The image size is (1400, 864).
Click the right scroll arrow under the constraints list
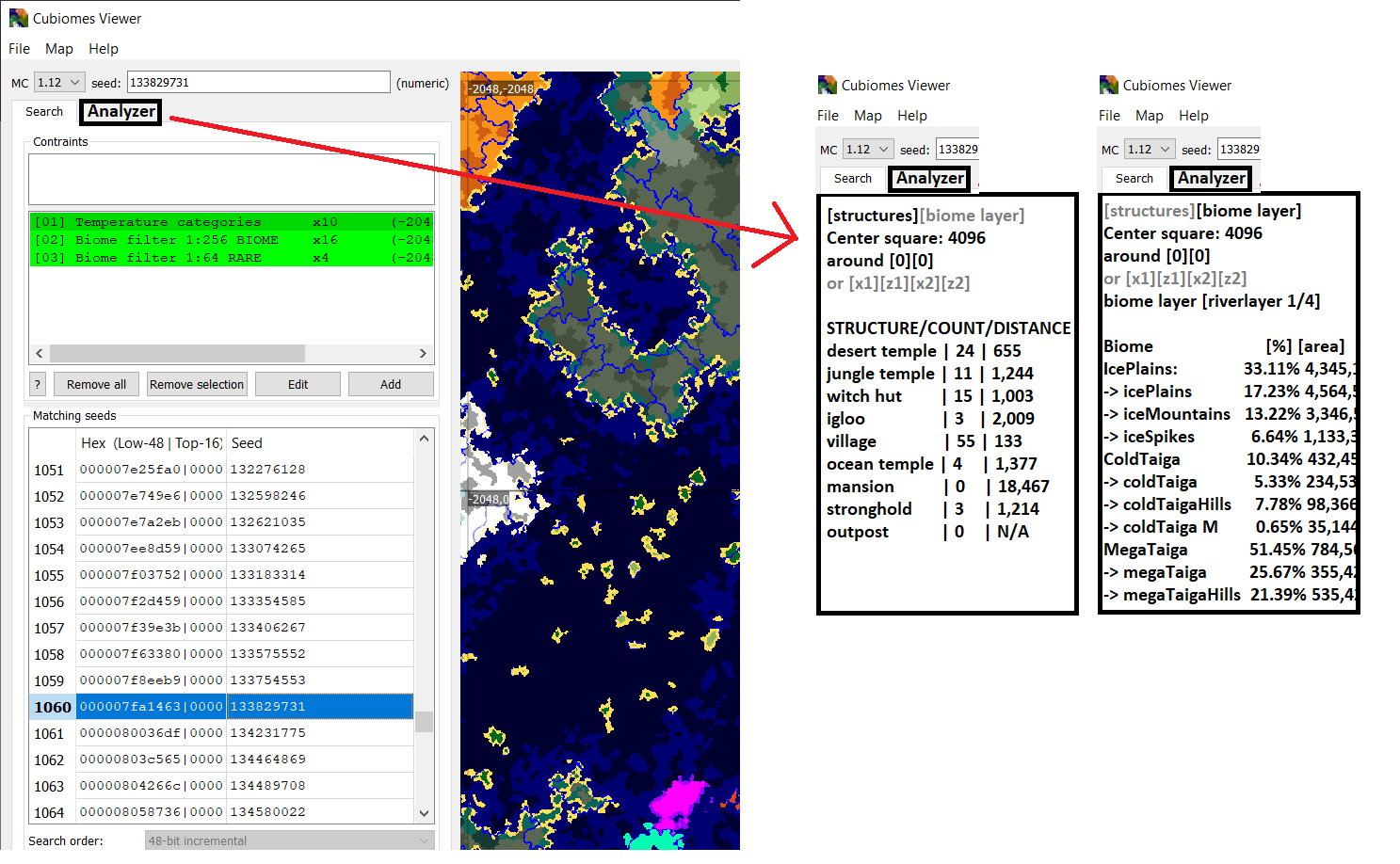tap(425, 353)
